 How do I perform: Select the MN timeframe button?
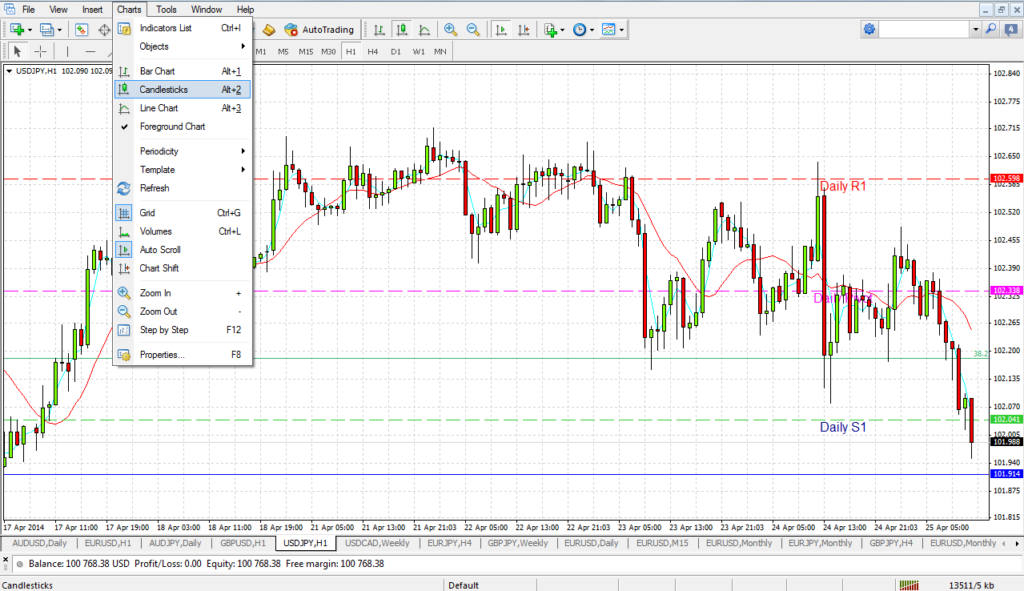pyautogui.click(x=440, y=51)
